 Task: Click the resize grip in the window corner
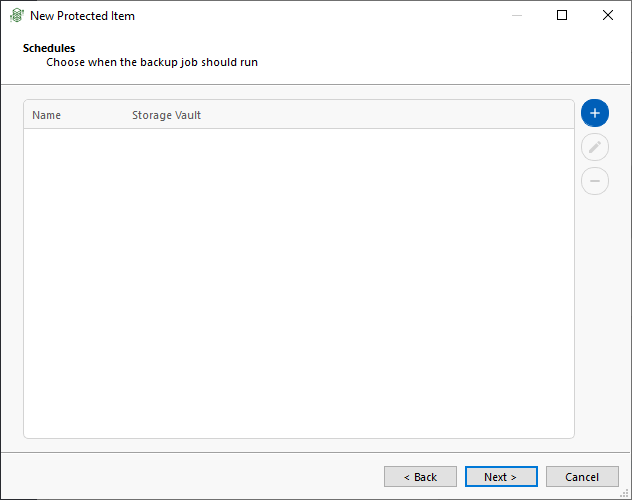(x=625, y=494)
